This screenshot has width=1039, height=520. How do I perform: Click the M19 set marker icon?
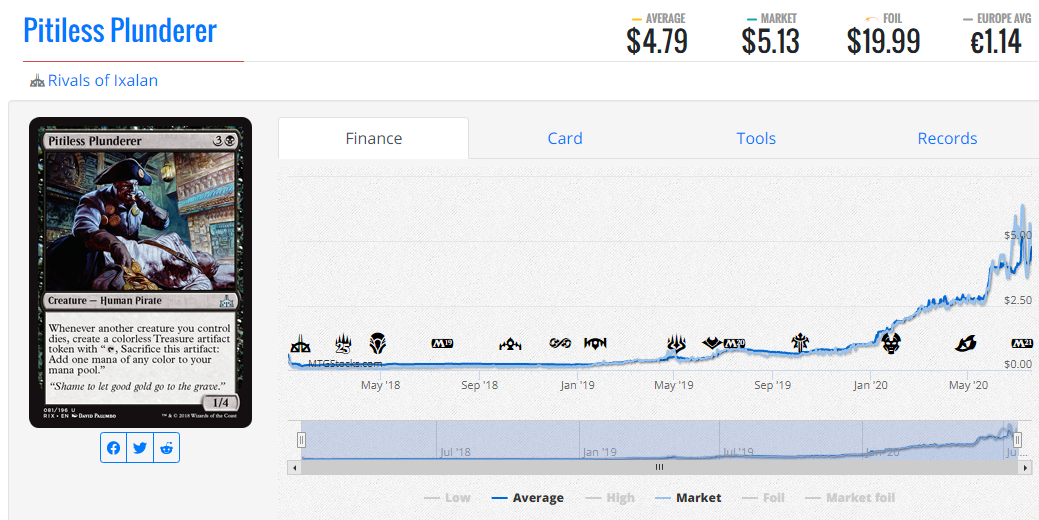pyautogui.click(x=442, y=343)
